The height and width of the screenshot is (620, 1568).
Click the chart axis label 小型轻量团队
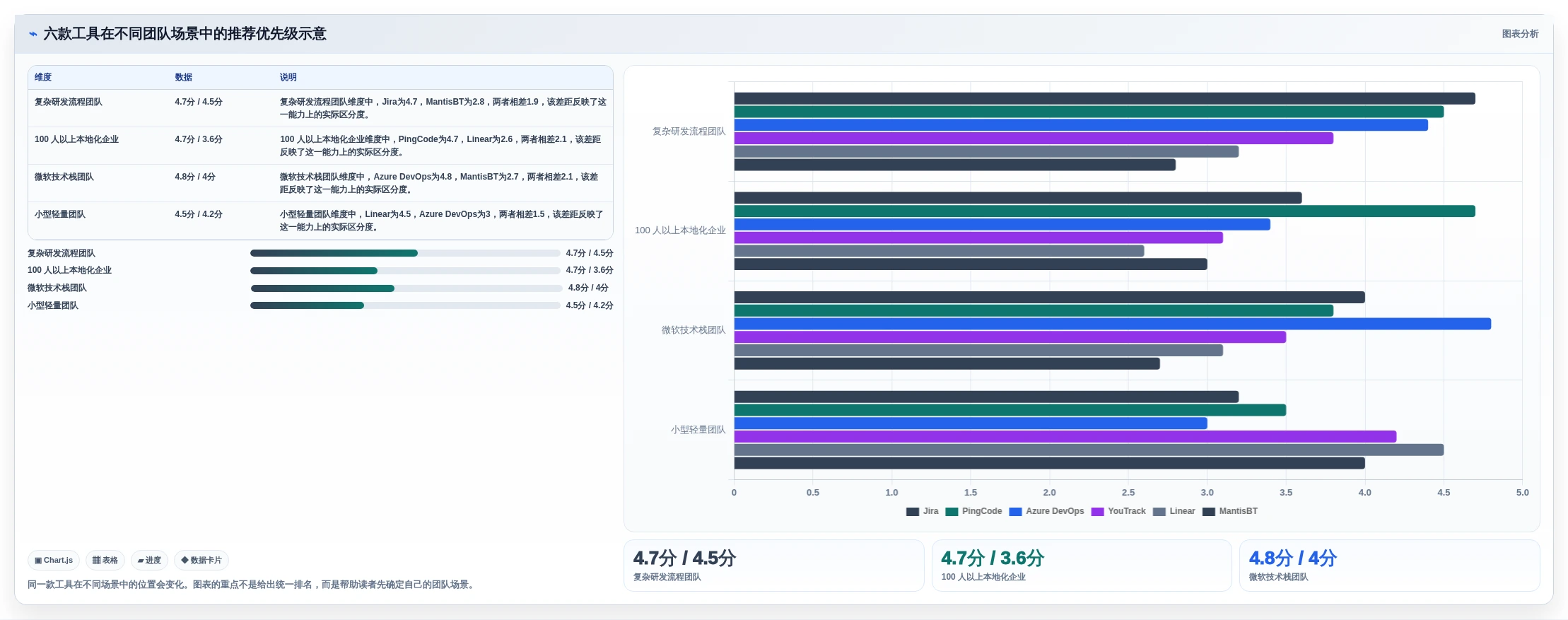698,430
